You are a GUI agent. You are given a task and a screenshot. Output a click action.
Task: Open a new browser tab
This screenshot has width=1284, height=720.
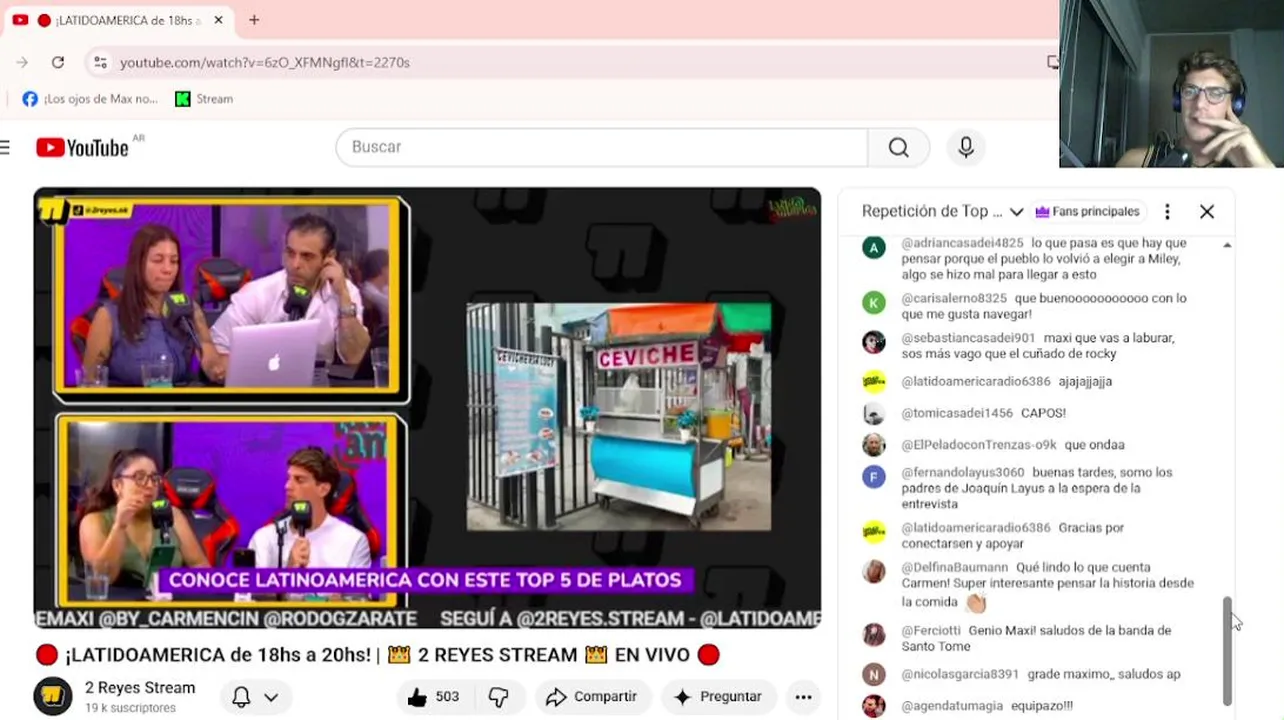(254, 20)
